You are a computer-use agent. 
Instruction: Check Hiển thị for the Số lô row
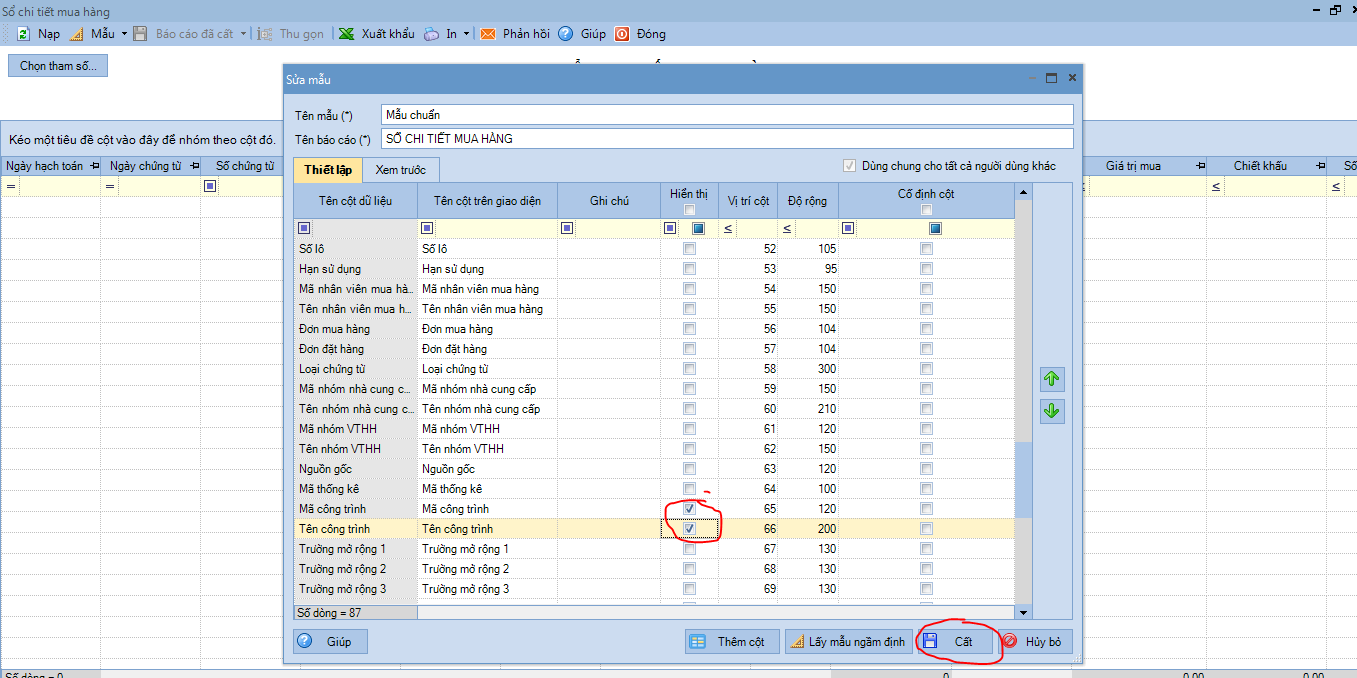tap(689, 249)
